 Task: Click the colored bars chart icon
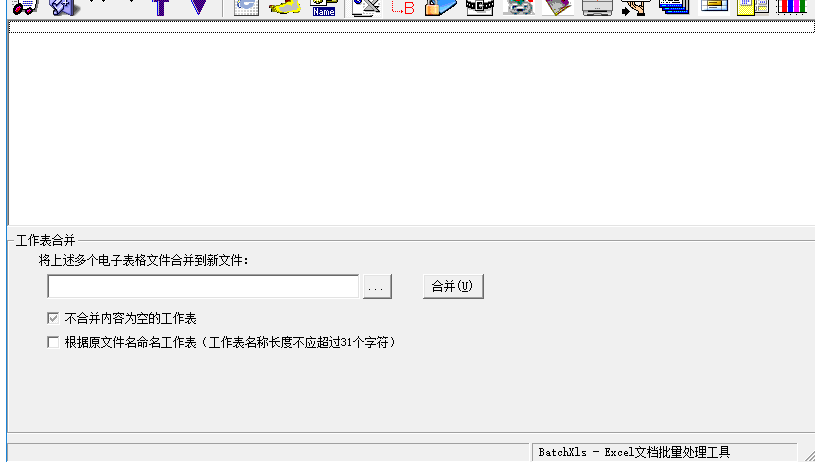(791, 7)
